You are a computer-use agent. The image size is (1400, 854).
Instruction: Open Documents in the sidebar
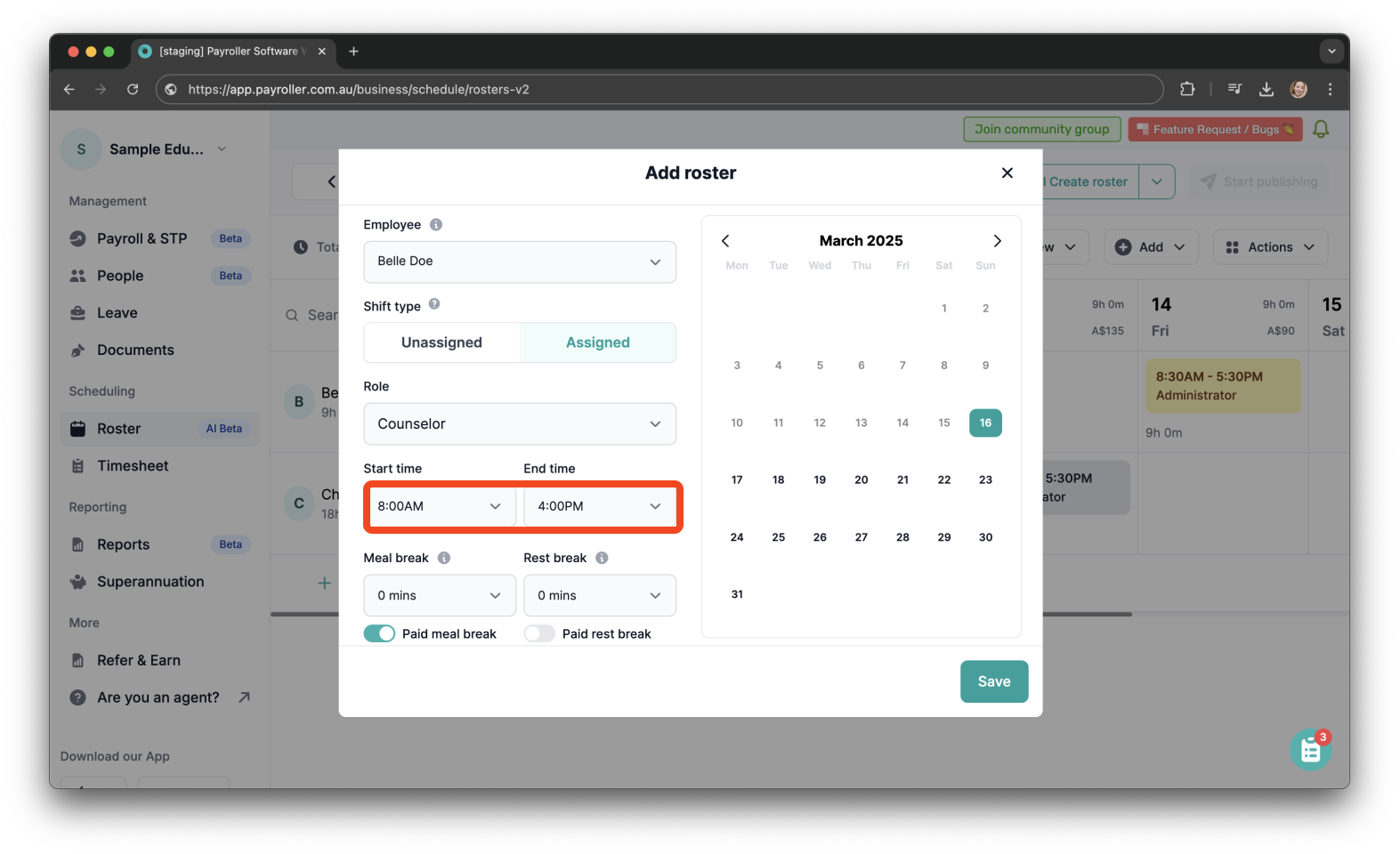tap(160, 350)
